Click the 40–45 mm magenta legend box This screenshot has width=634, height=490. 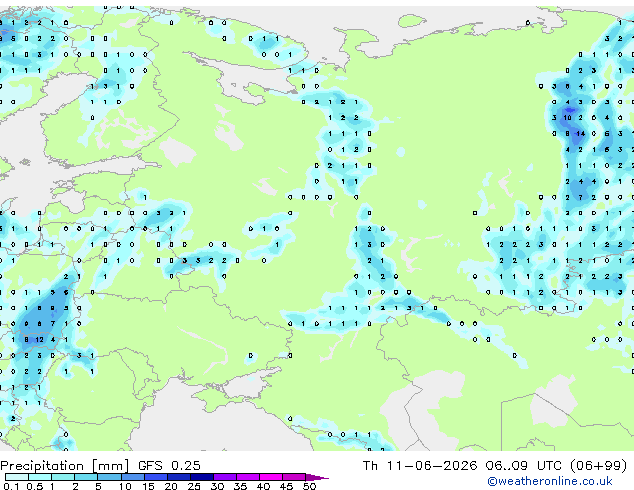271,477
